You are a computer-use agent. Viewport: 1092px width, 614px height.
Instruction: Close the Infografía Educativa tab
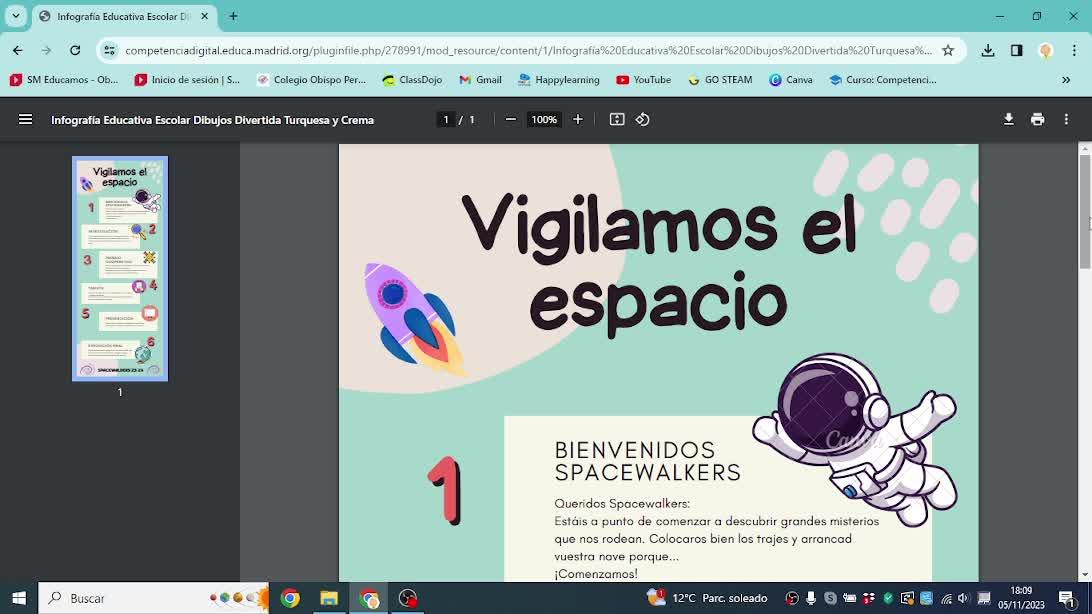[x=205, y=16]
